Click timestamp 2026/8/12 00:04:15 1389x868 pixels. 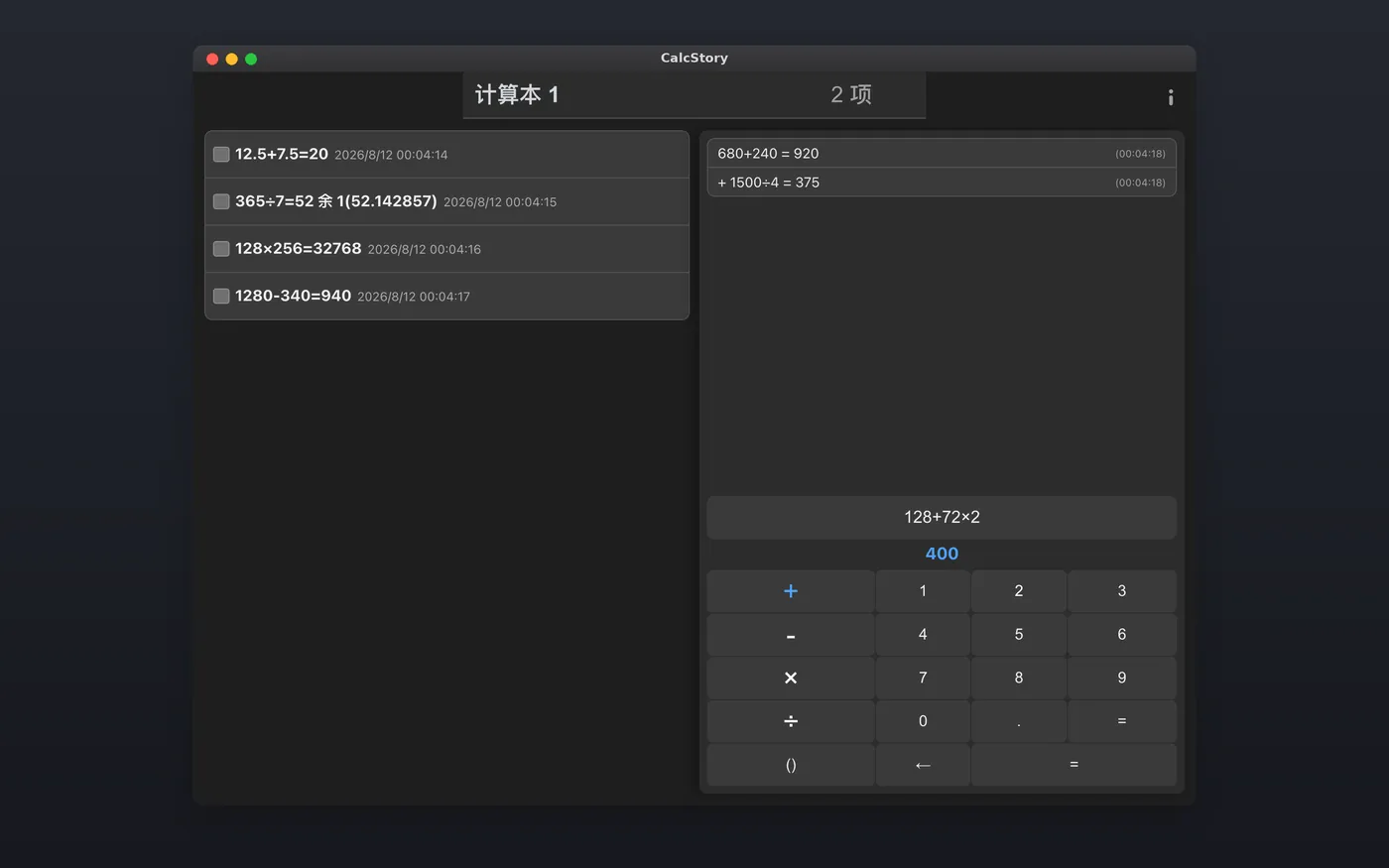tap(500, 202)
